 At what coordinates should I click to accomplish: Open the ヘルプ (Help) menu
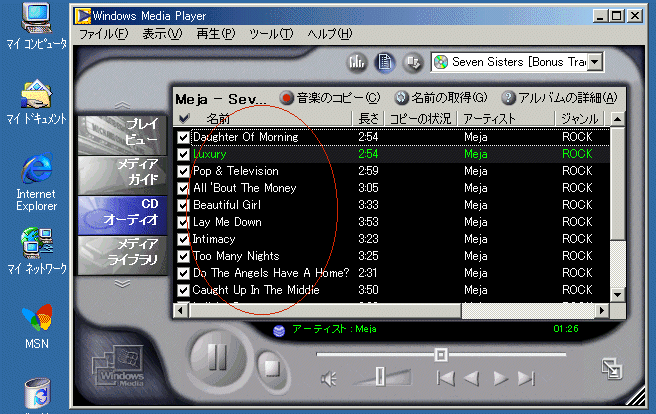[x=330, y=34]
